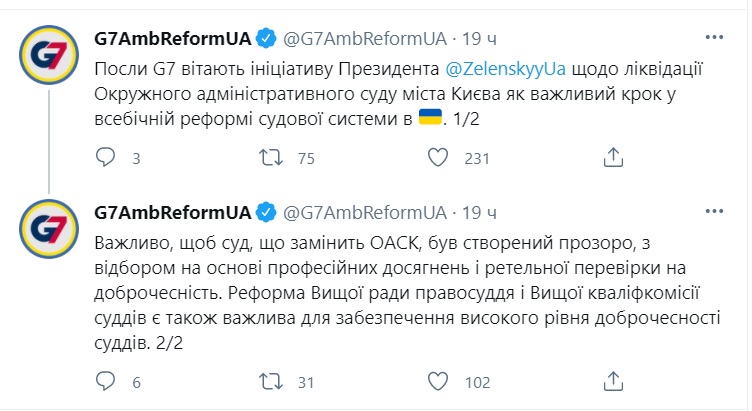
Task: Share the first tweet (1/2)
Action: coord(614,157)
